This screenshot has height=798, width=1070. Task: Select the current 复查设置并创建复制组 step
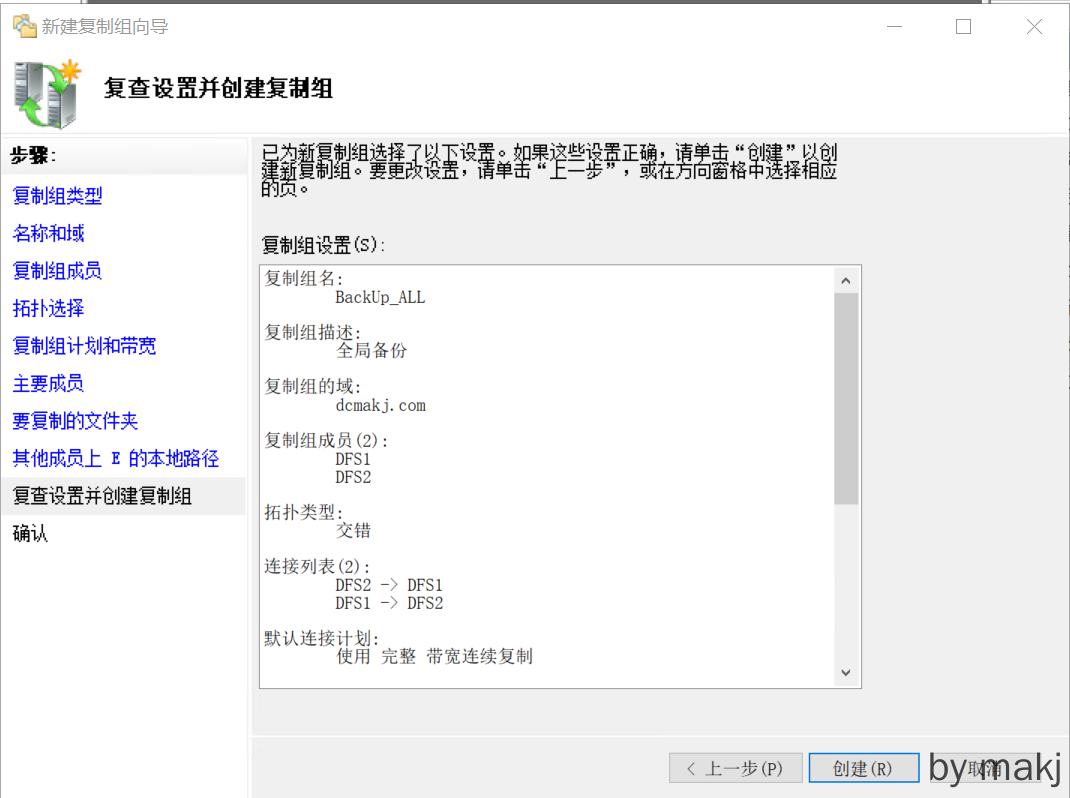pos(102,496)
